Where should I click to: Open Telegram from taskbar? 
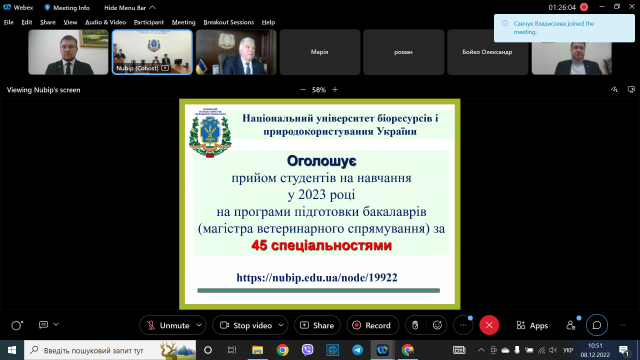point(358,350)
